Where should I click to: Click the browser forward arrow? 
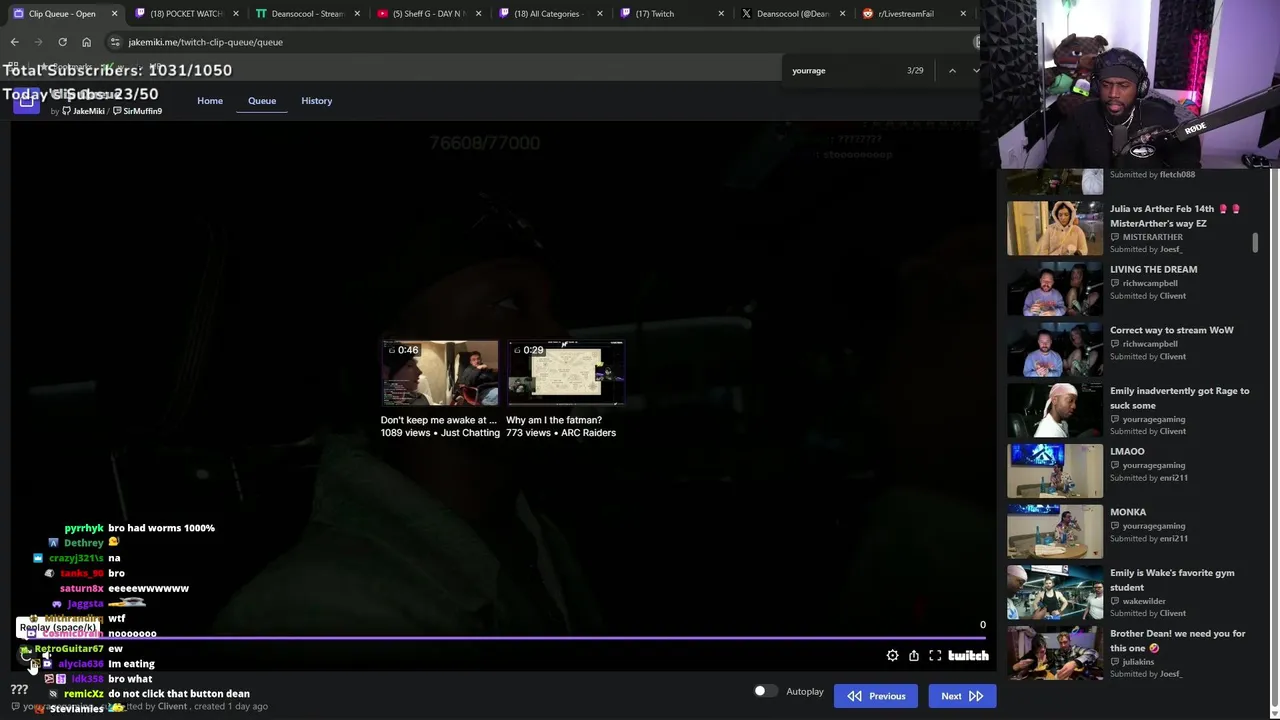pos(38,42)
